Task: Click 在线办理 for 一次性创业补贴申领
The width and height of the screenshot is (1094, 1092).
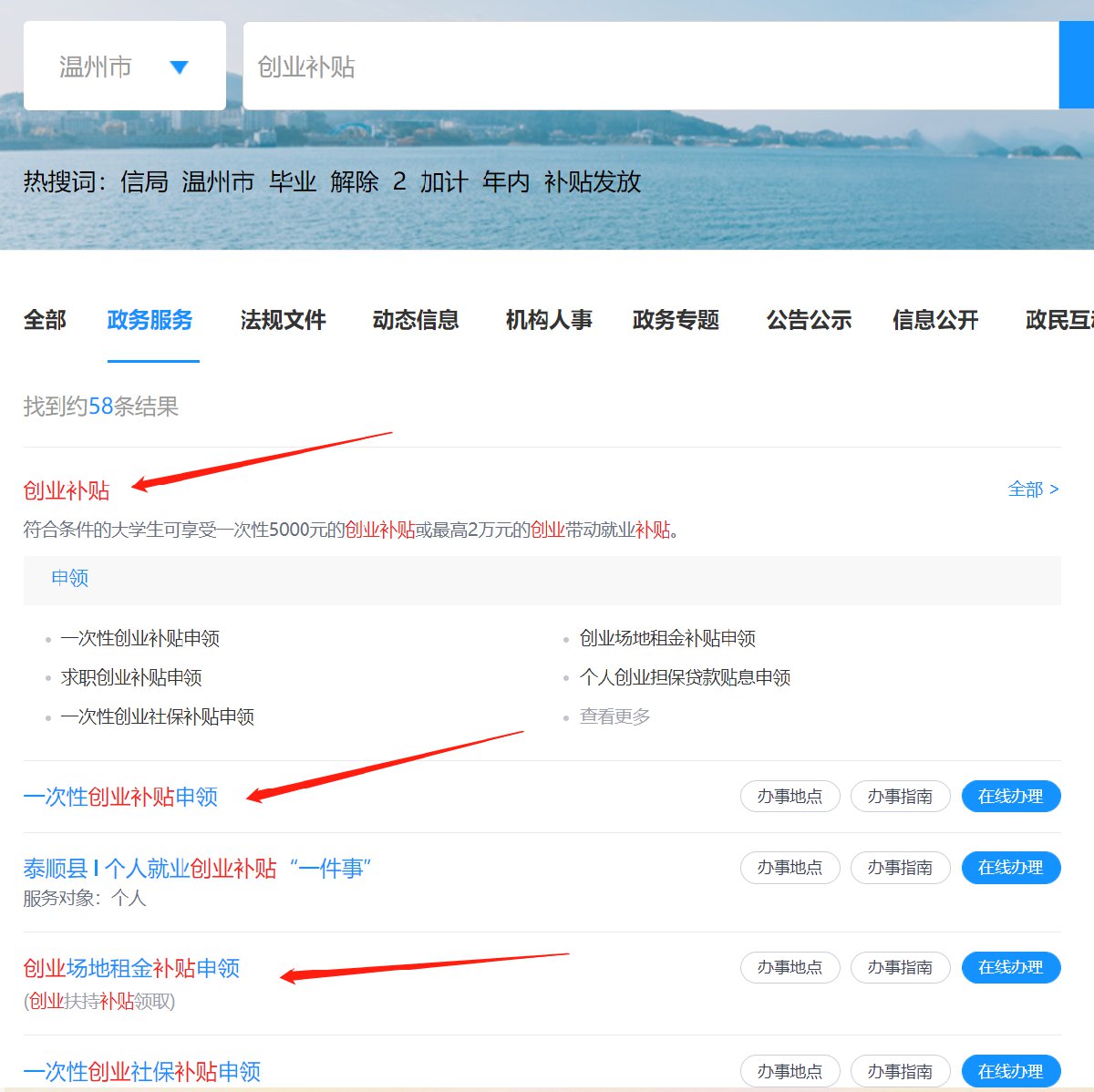Action: [1010, 797]
